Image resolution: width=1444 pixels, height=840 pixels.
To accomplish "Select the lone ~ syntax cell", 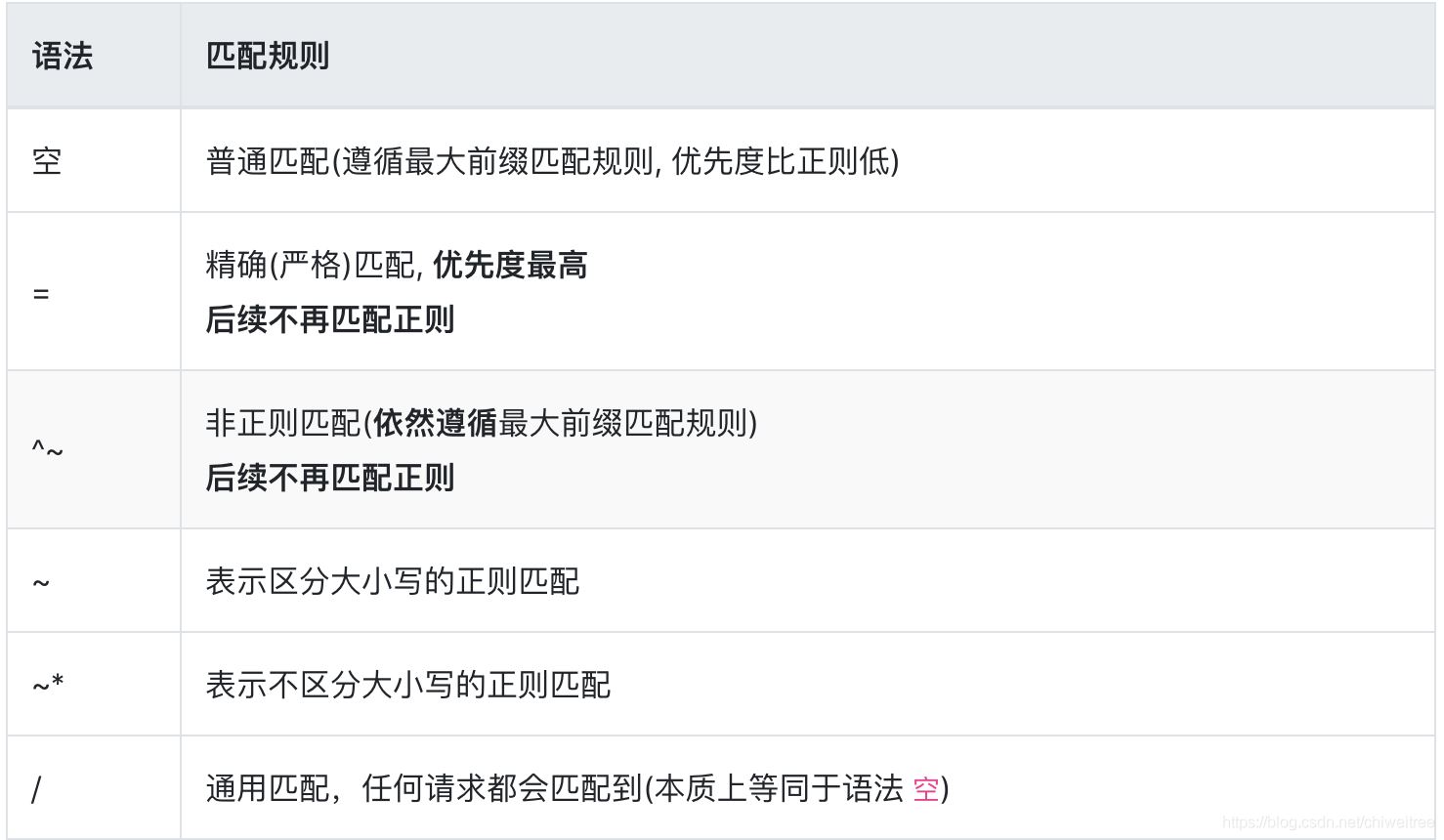I will click(x=41, y=583).
